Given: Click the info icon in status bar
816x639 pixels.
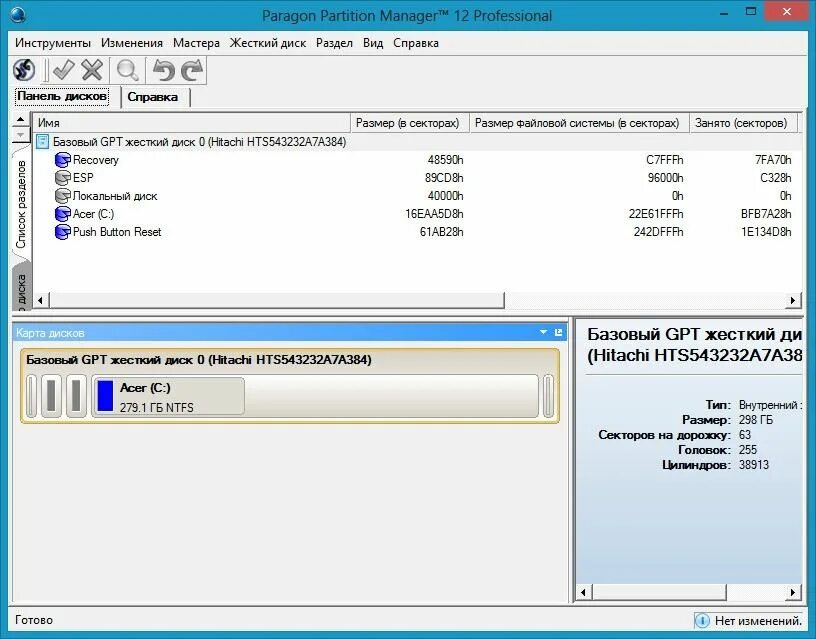Looking at the screenshot, I should tap(702, 620).
